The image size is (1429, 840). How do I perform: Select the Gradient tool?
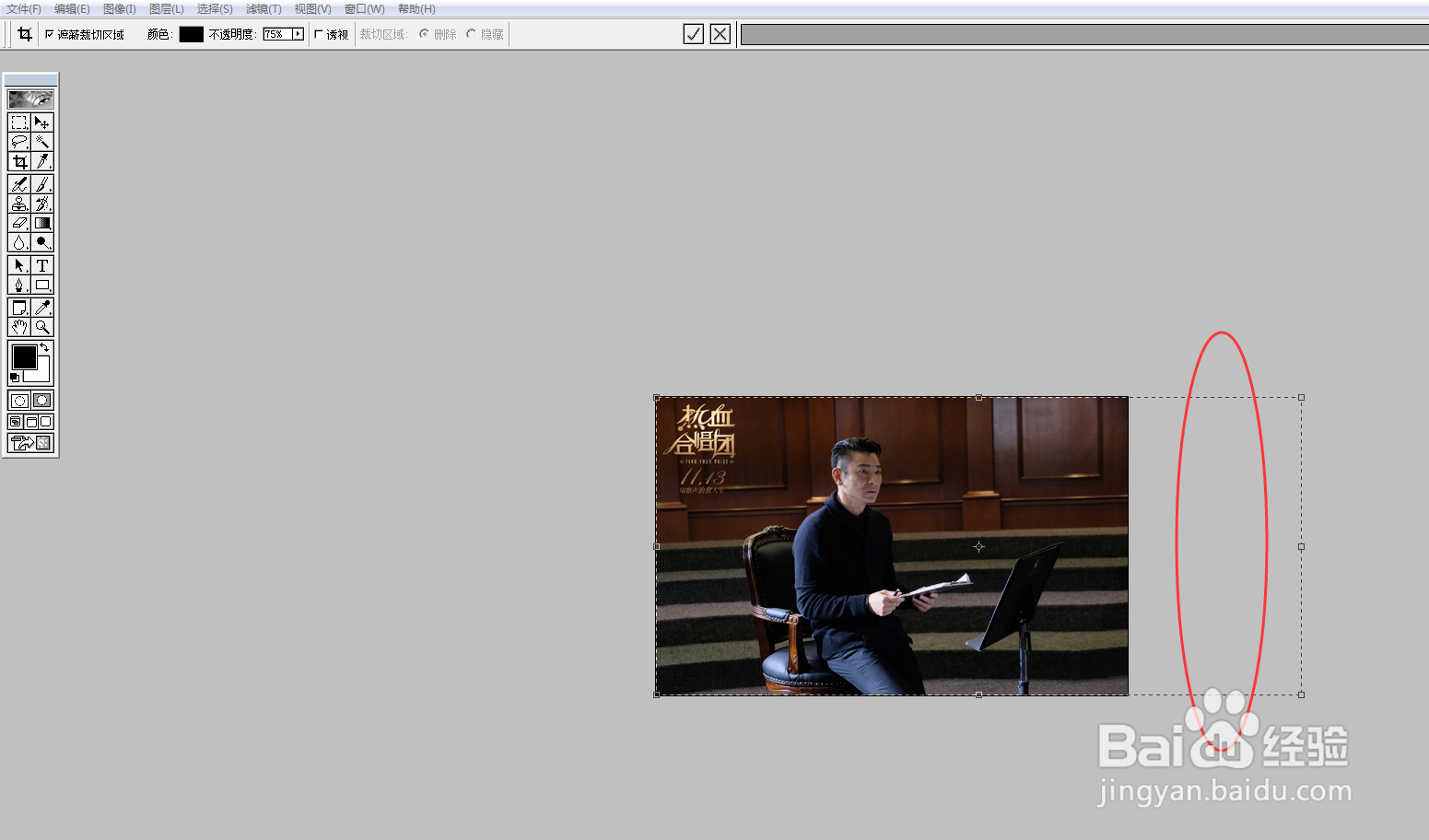[x=42, y=223]
